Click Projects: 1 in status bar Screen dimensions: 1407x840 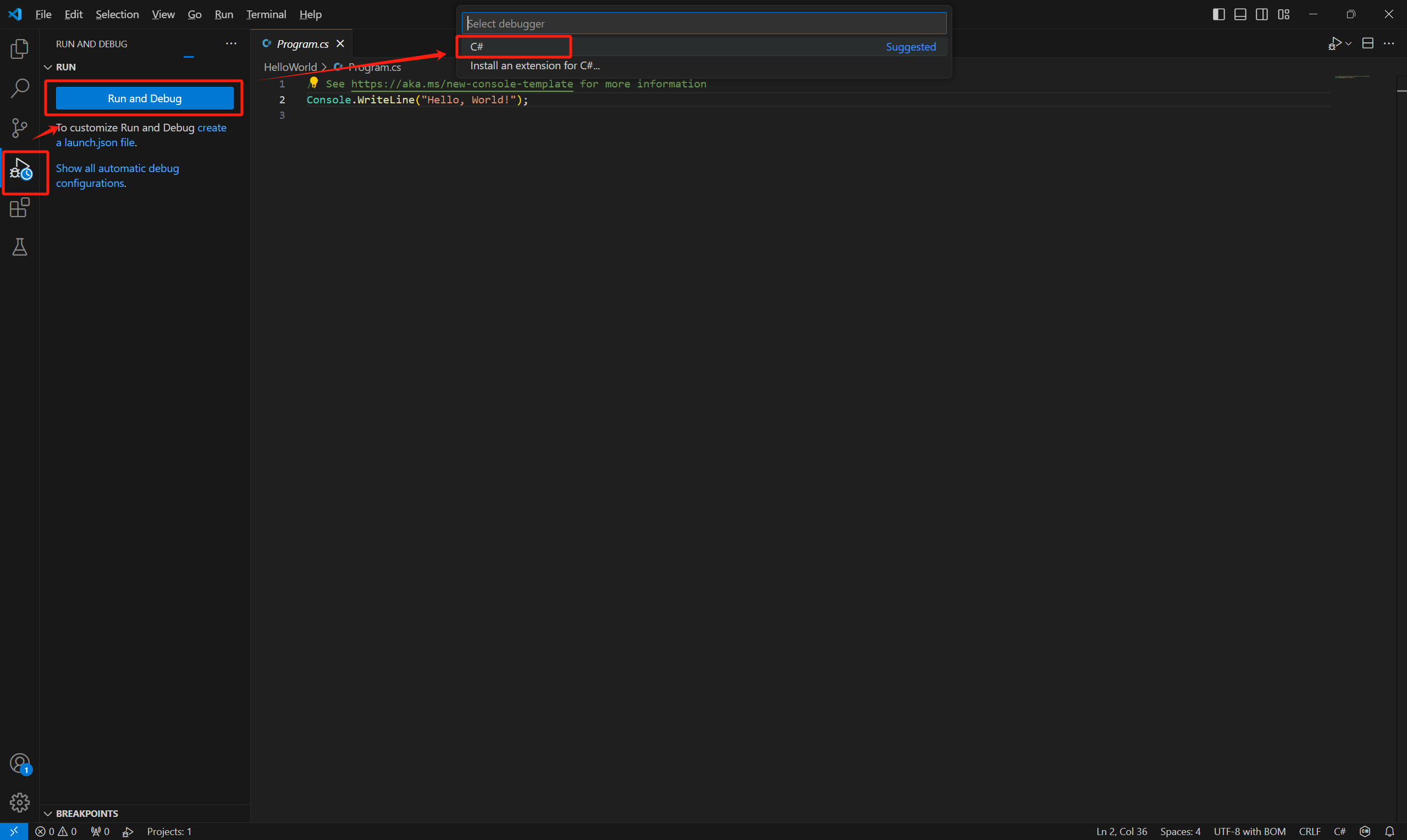point(169,831)
